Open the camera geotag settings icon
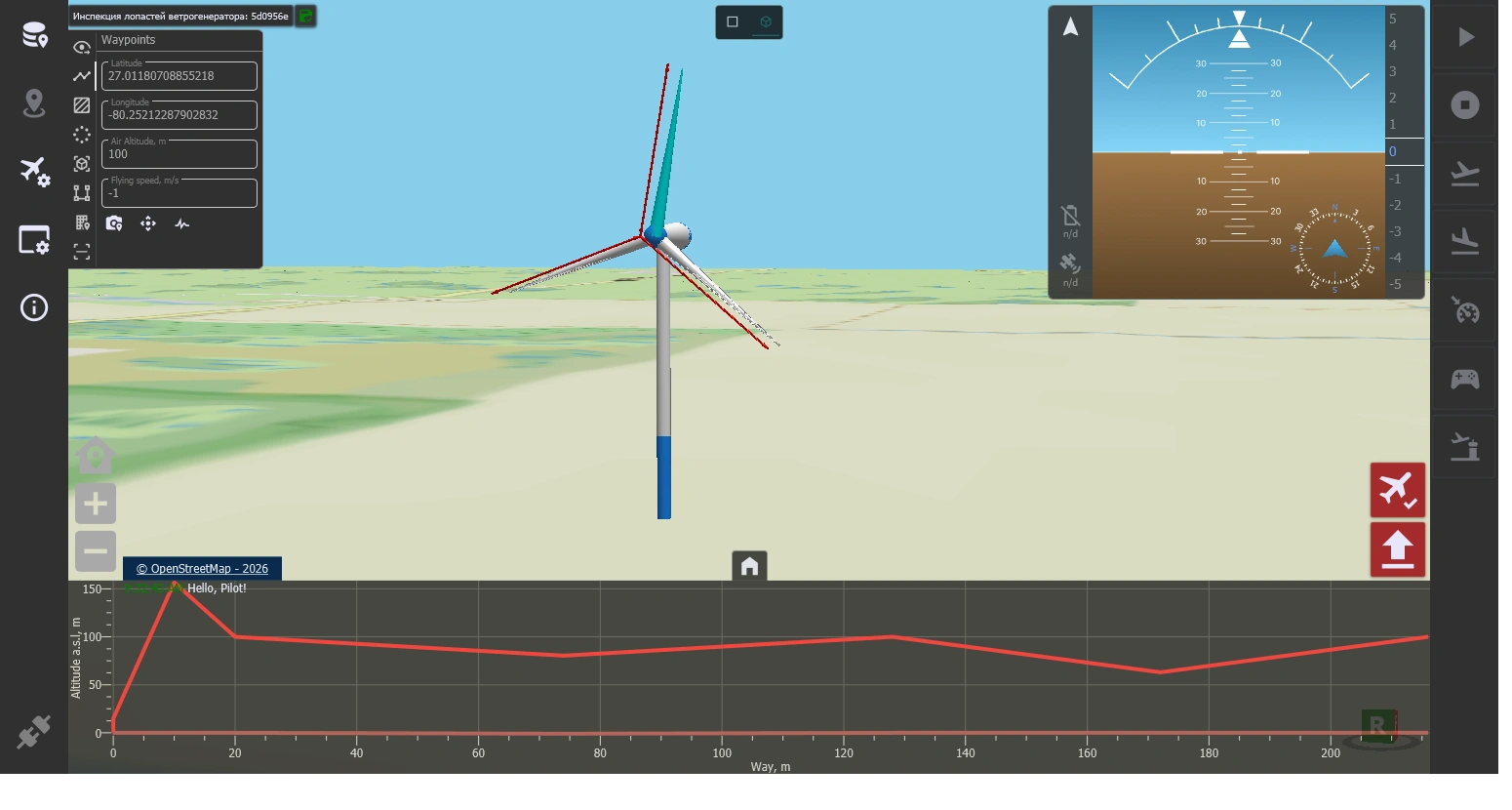1512x810 pixels. (114, 223)
